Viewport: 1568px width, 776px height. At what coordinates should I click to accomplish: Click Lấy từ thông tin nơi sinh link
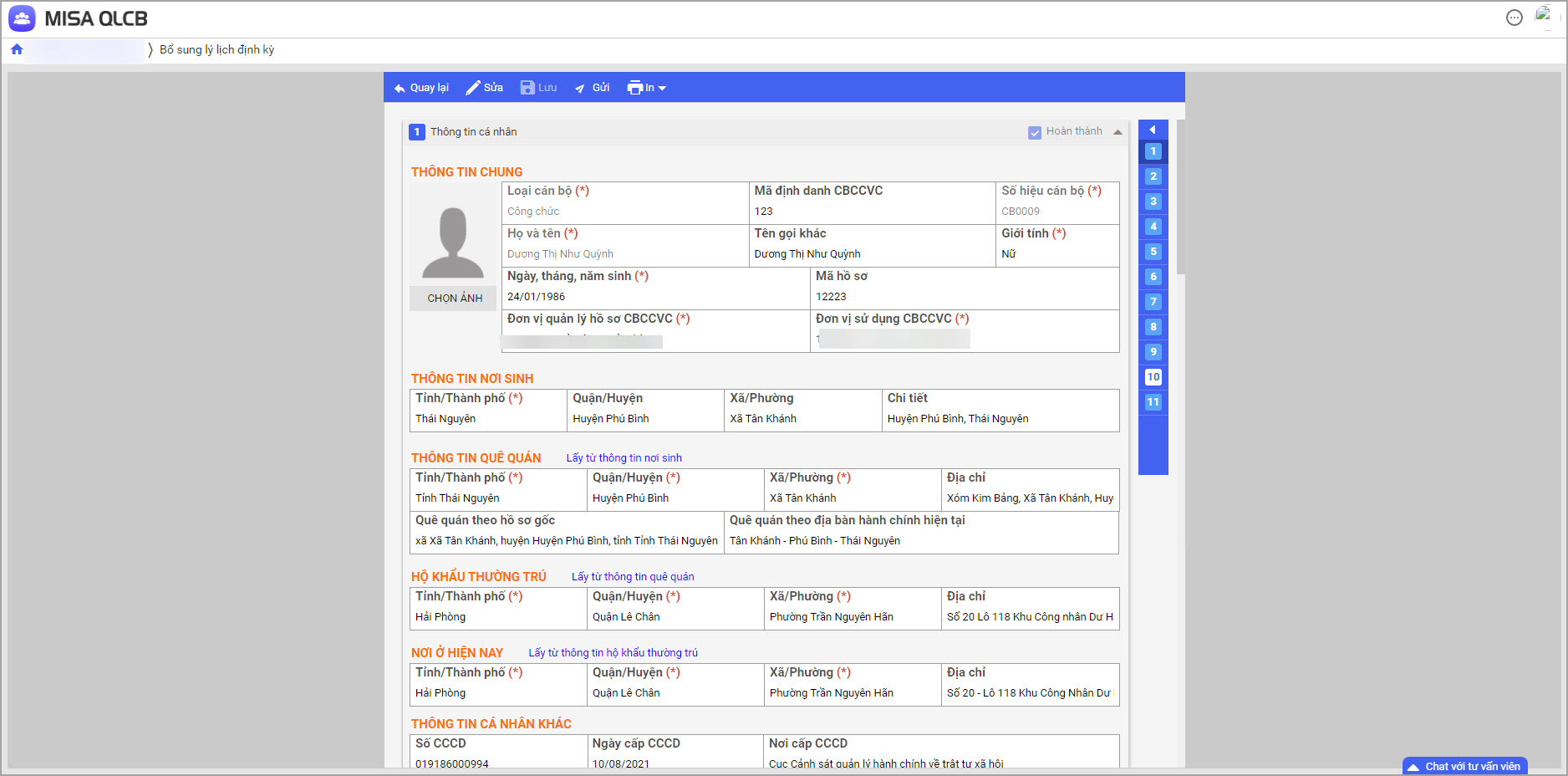tap(624, 458)
